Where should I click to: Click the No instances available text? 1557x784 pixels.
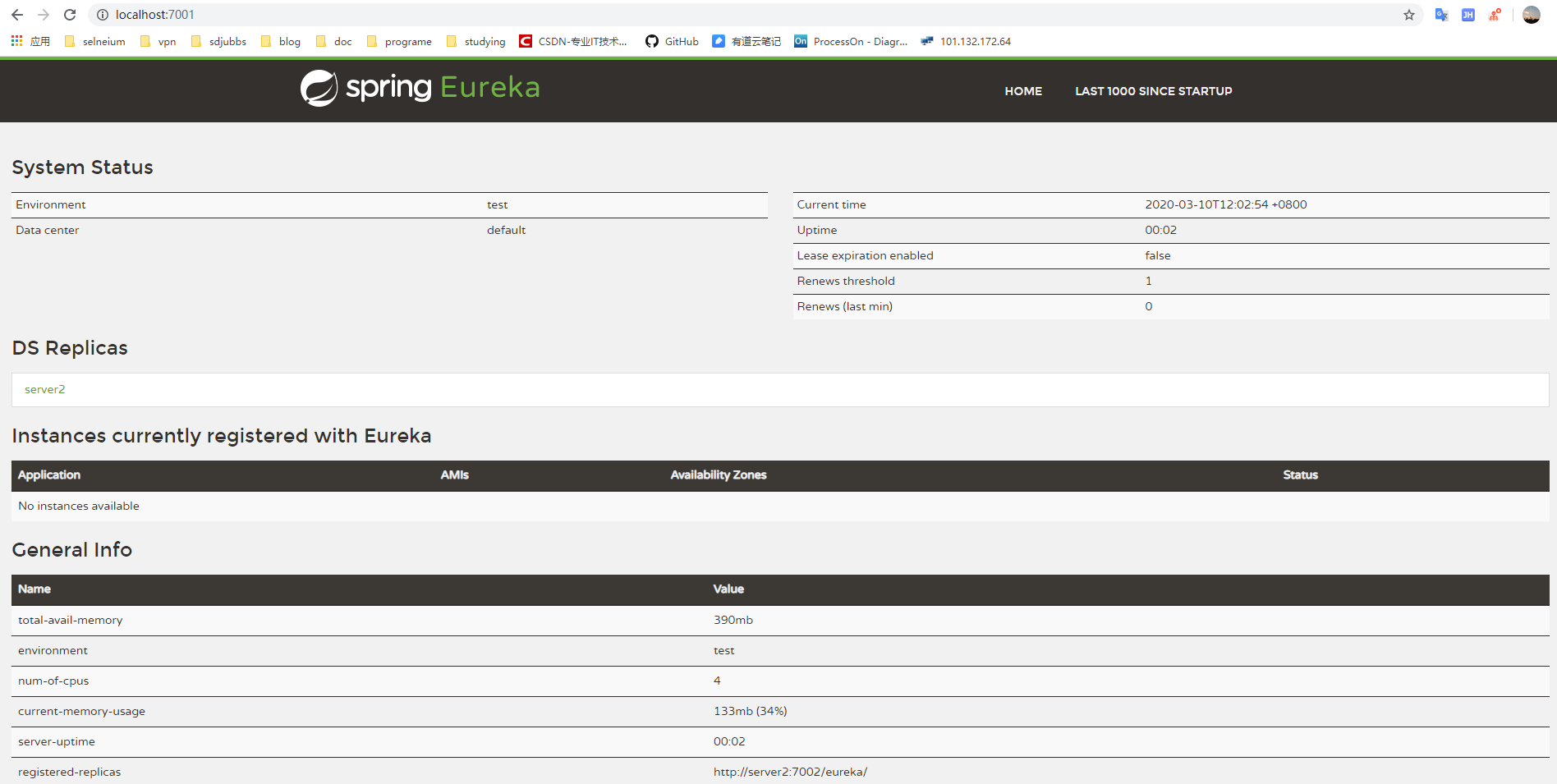pos(79,506)
